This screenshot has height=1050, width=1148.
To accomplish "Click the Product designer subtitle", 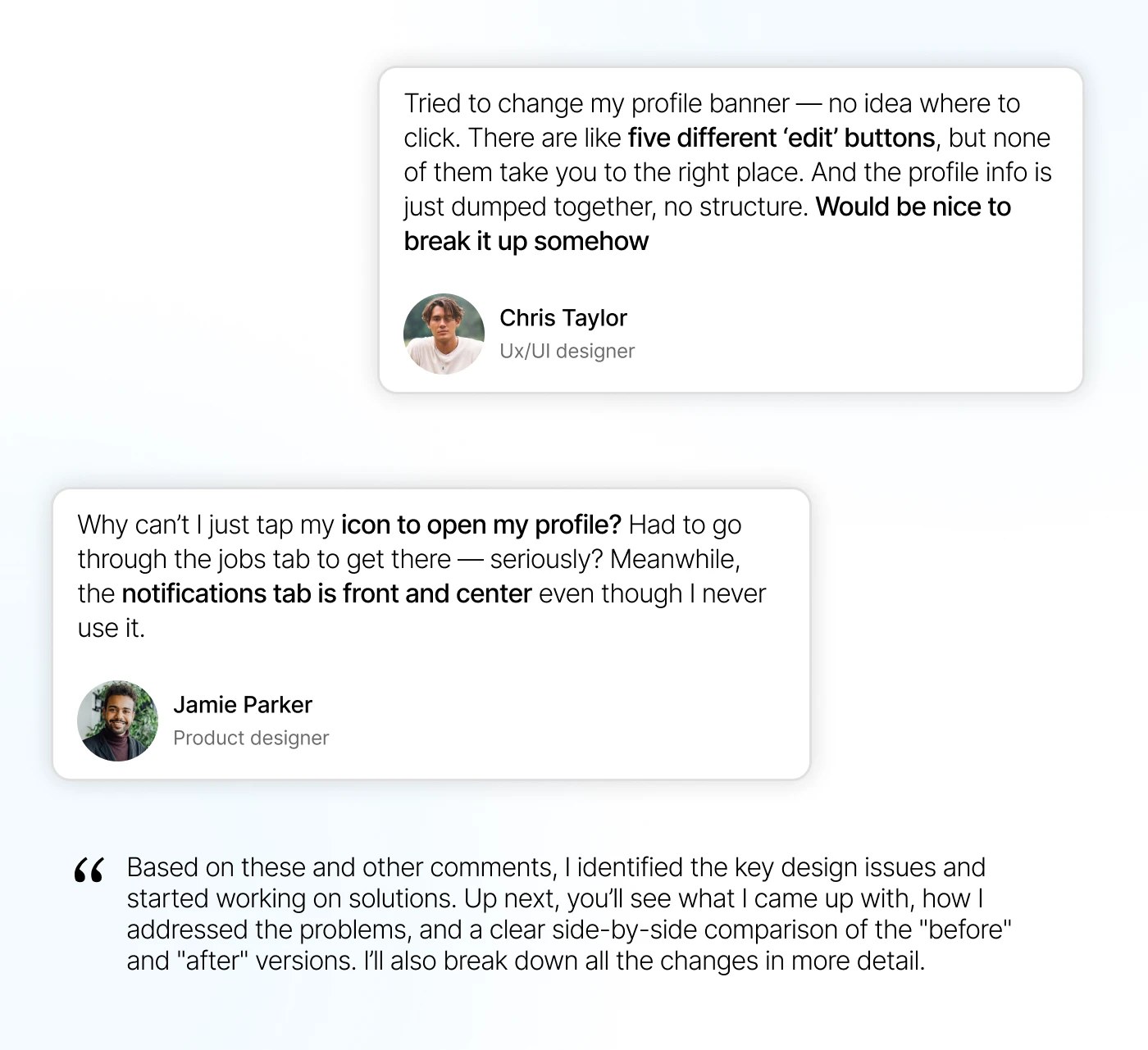I will pyautogui.click(x=251, y=738).
